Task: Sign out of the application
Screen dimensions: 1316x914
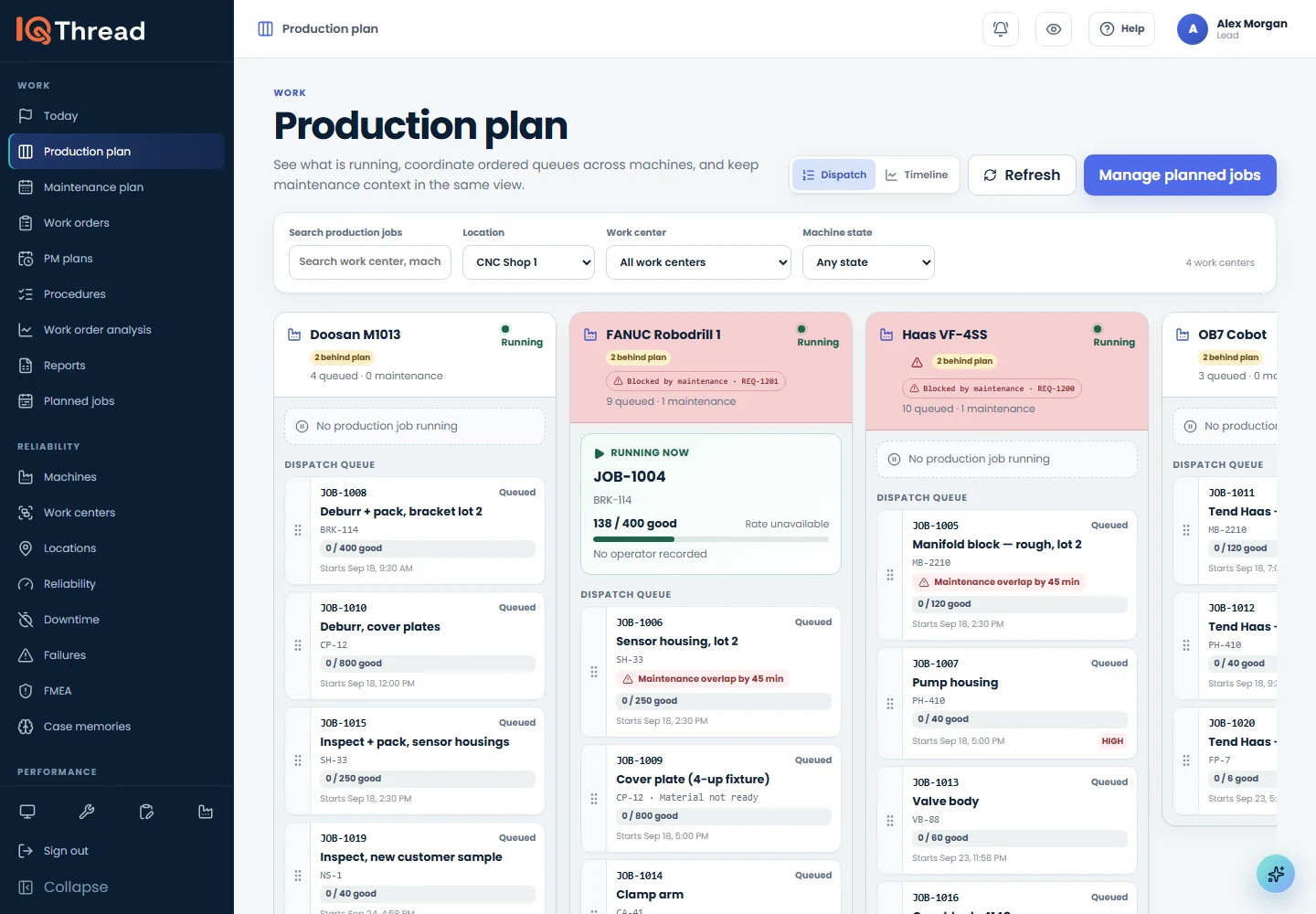Action: 117,851
